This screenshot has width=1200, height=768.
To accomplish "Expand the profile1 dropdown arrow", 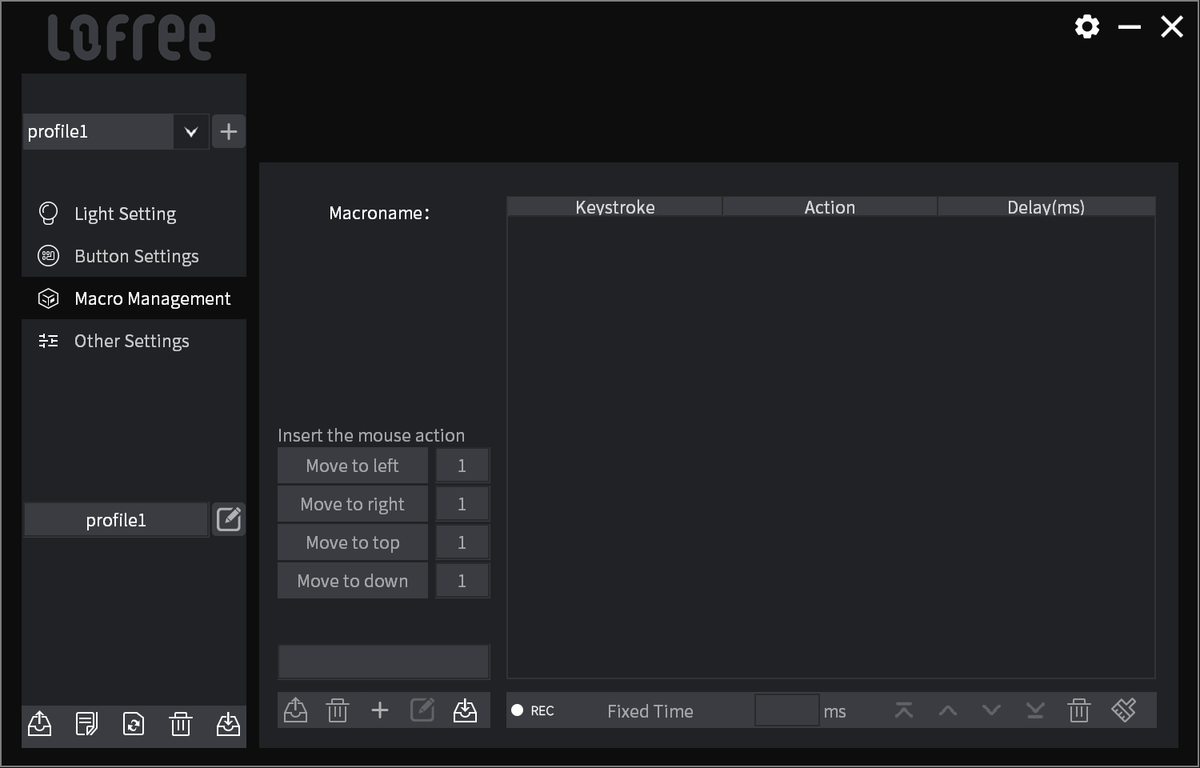I will (191, 131).
